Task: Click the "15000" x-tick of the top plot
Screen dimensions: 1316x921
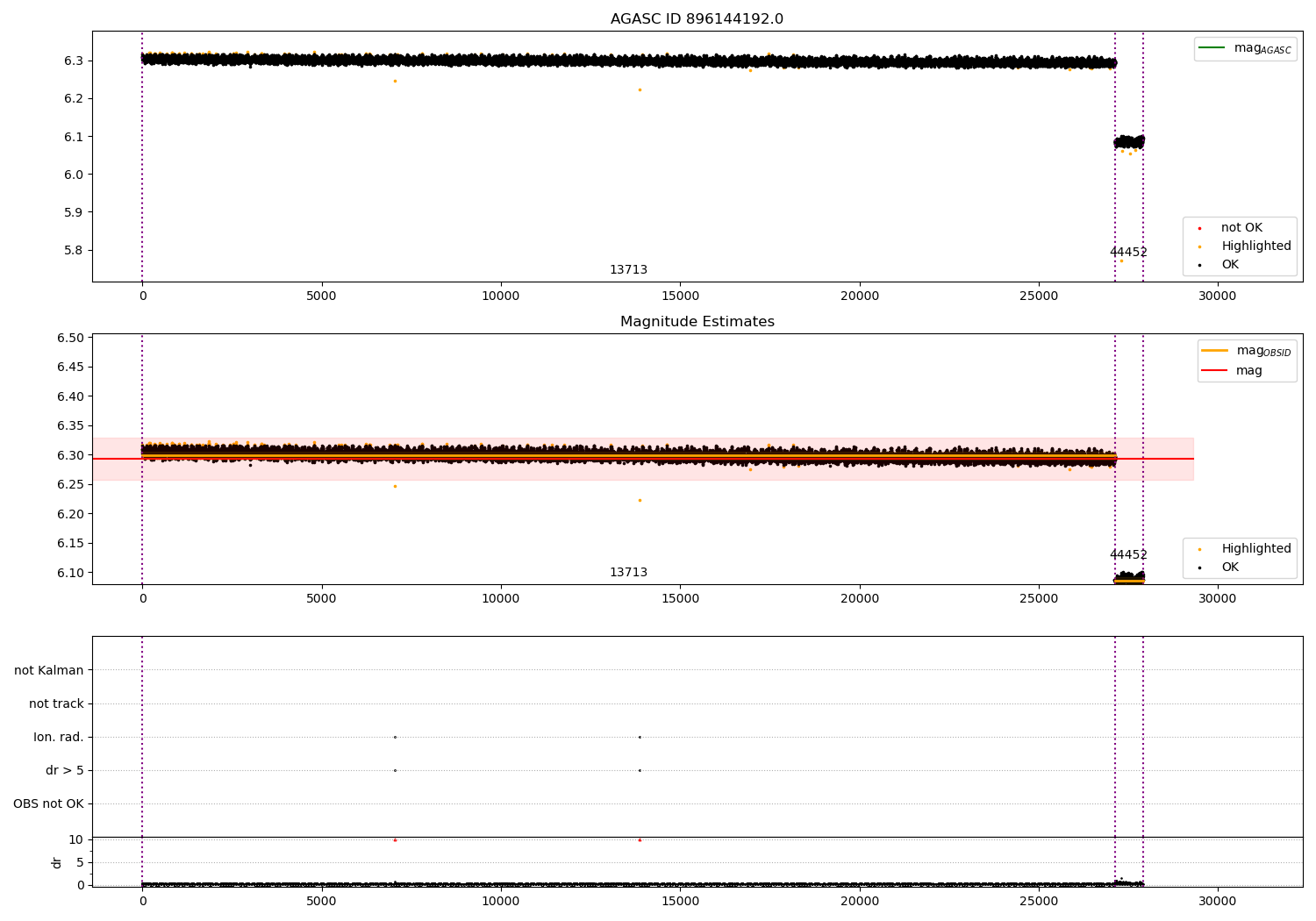Action: [x=680, y=296]
